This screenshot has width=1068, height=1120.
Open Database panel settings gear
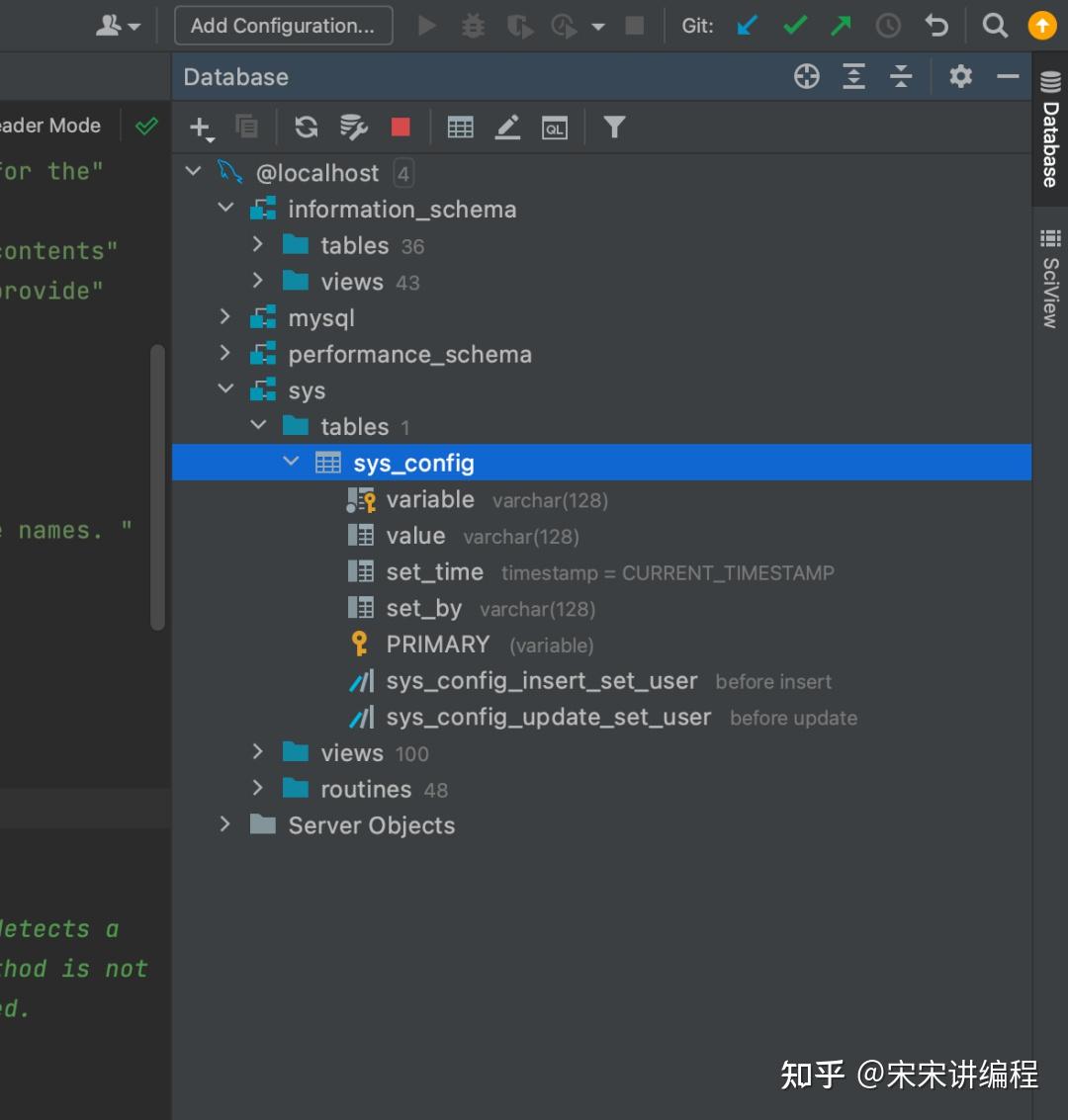[x=960, y=76]
